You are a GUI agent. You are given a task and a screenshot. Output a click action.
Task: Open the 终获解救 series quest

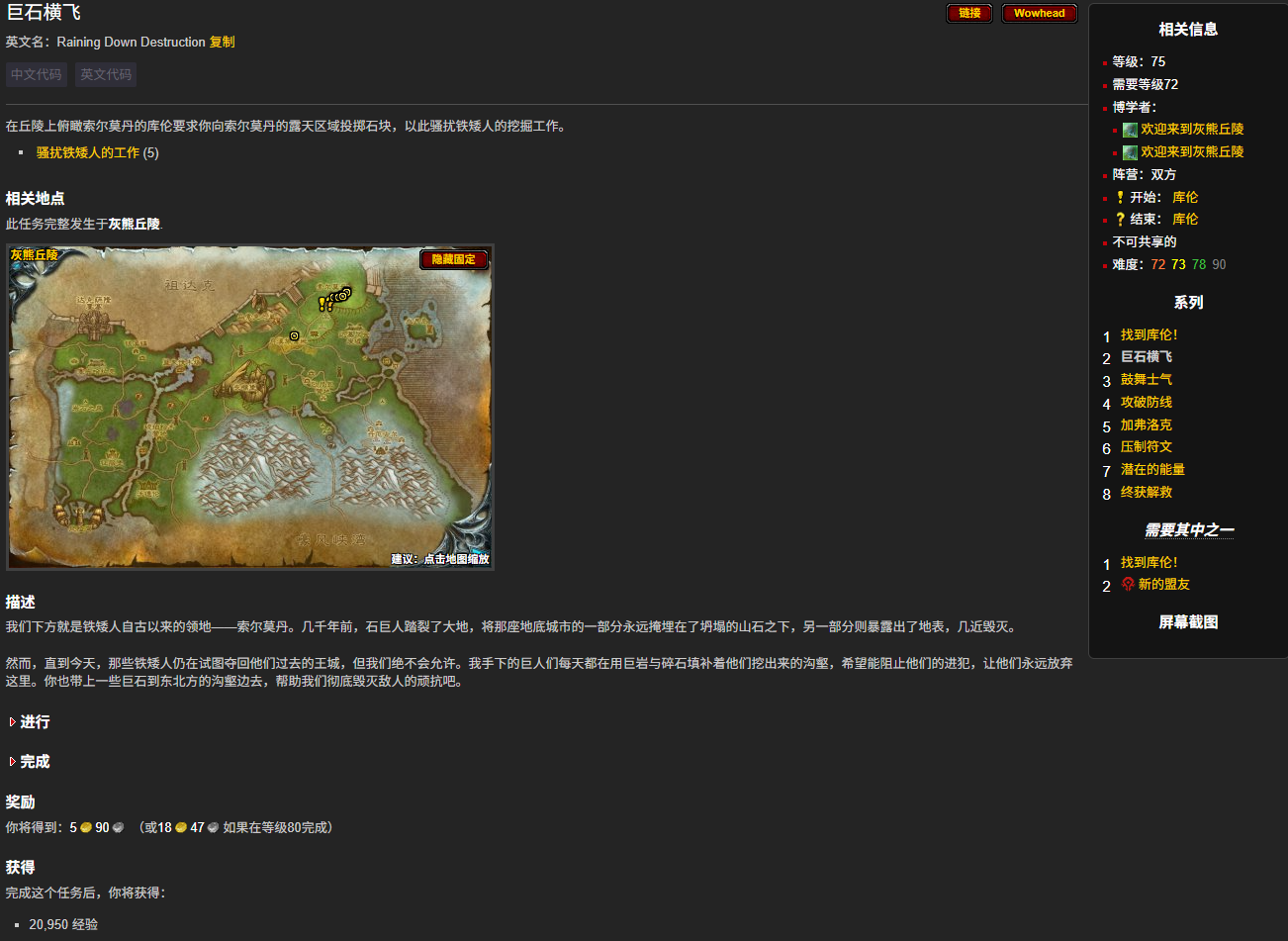coord(1146,492)
